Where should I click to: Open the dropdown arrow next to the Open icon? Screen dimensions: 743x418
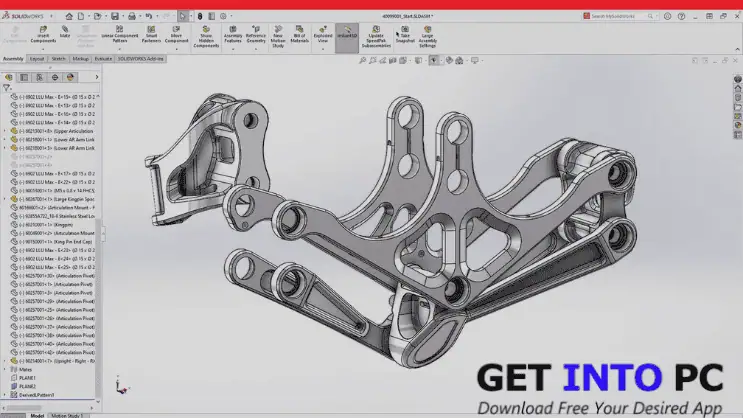tap(105, 16)
